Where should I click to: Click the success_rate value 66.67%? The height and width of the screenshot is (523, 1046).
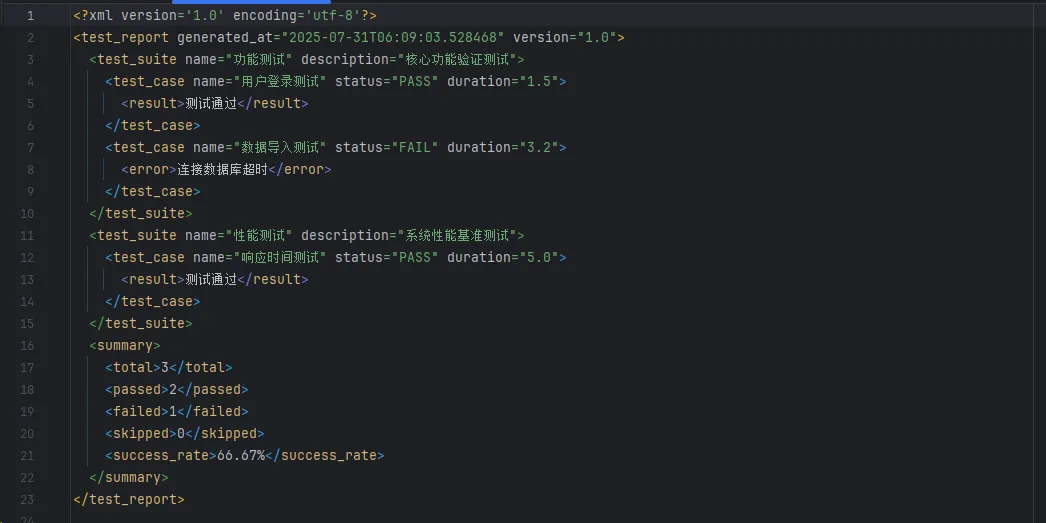pos(241,456)
